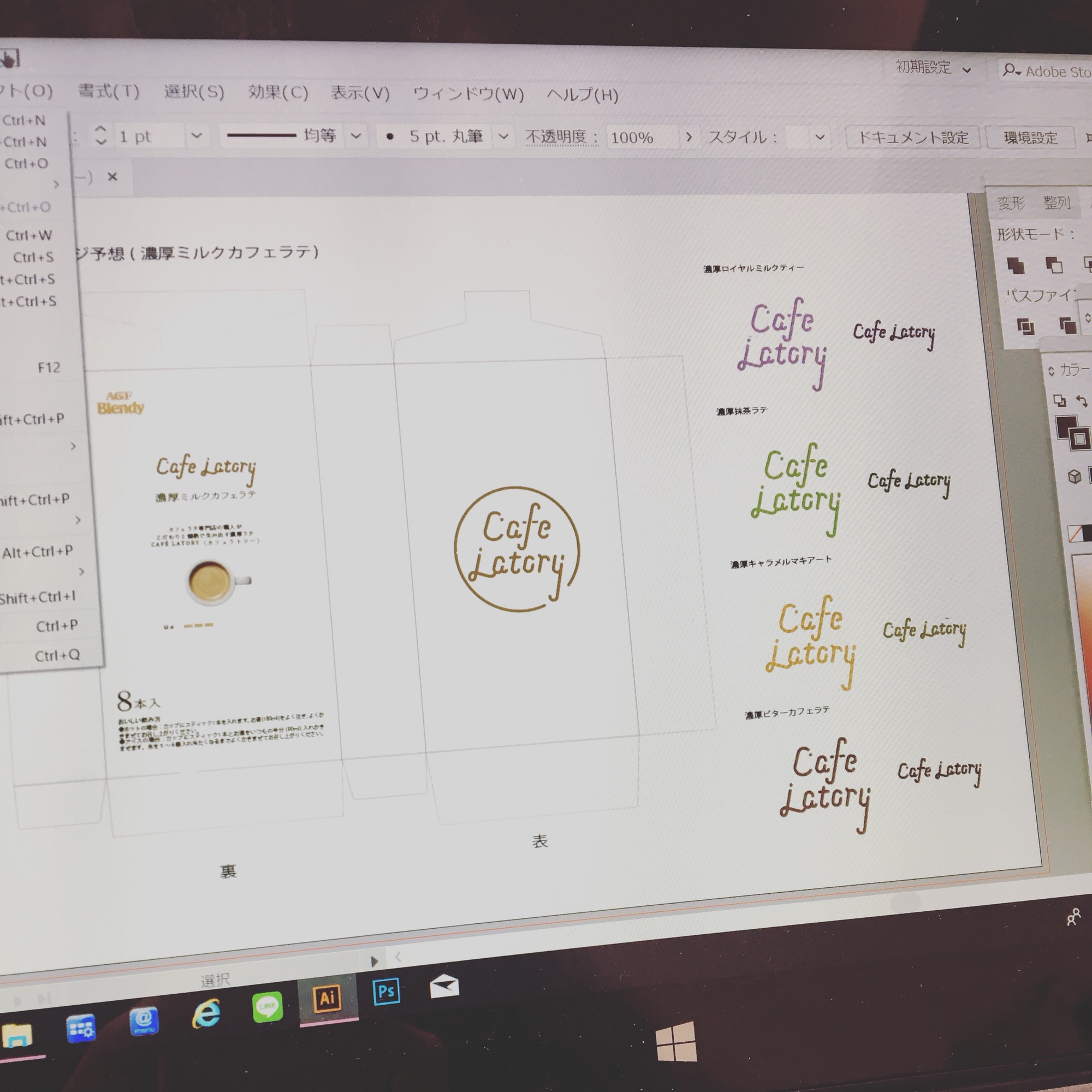The image size is (1092, 1092).
Task: Select the AGF Blendy logo
Action: tap(120, 403)
